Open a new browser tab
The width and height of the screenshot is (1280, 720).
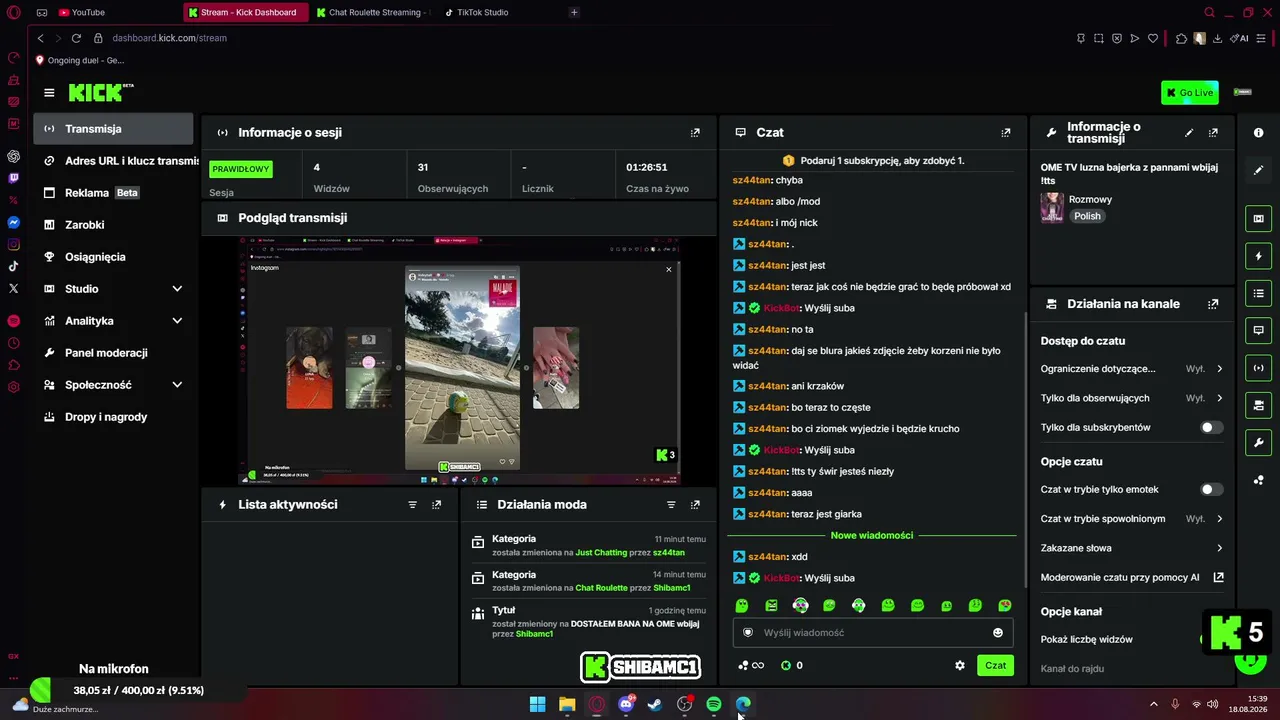coord(574,12)
